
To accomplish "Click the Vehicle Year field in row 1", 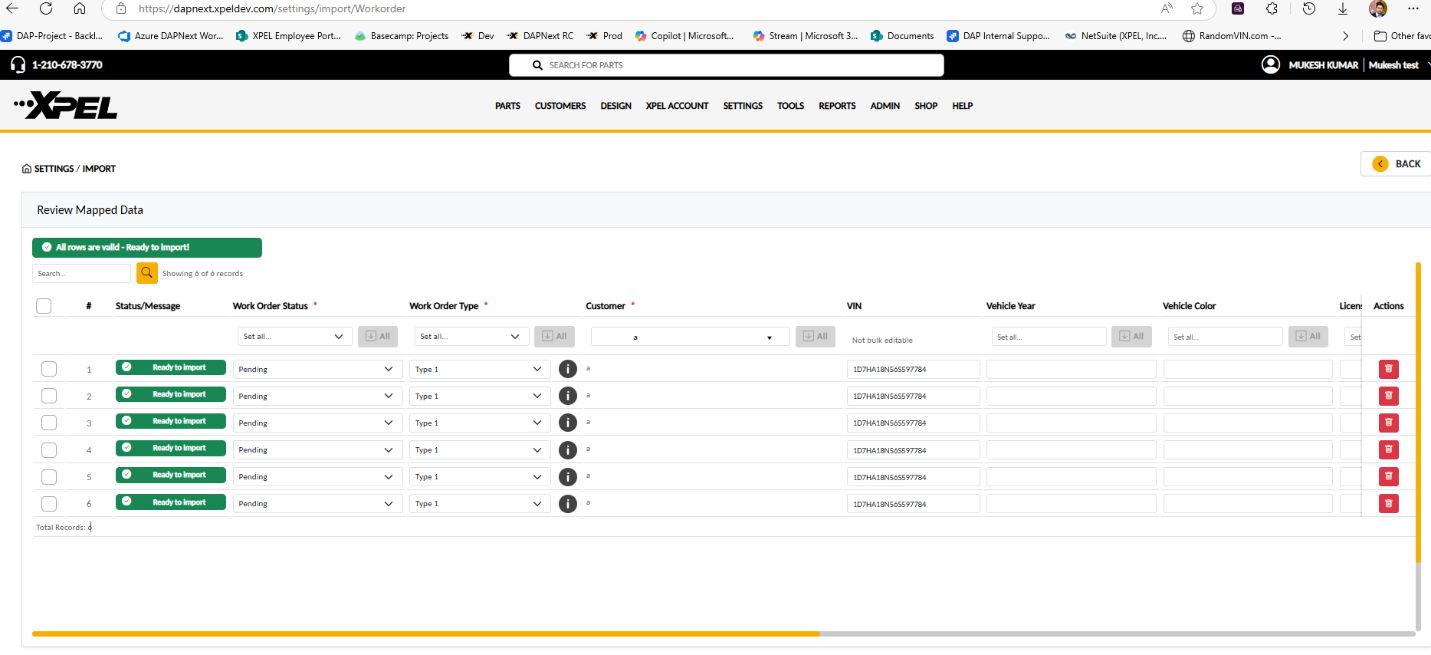I will coord(1071,369).
